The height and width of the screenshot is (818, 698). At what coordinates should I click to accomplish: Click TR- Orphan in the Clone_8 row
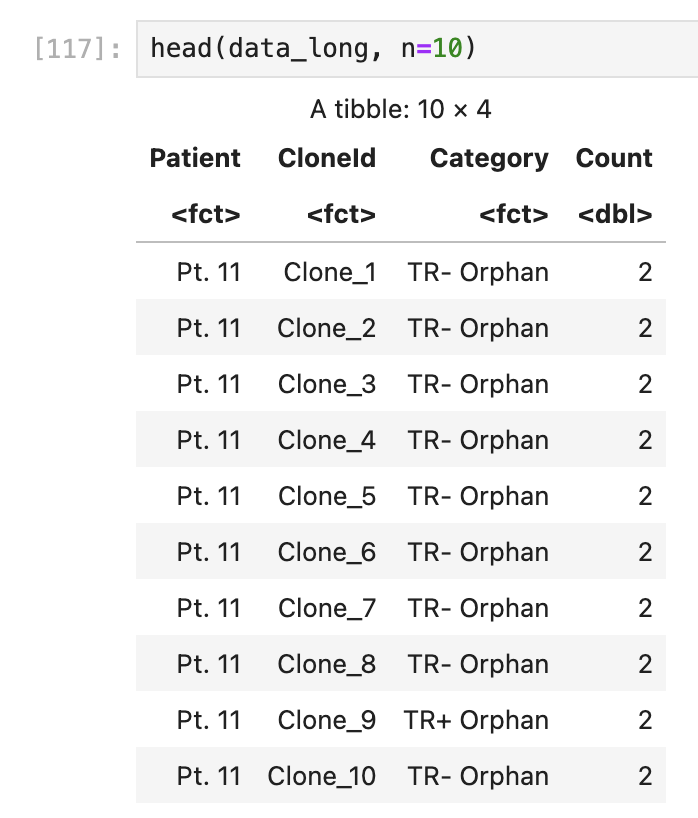point(478,664)
